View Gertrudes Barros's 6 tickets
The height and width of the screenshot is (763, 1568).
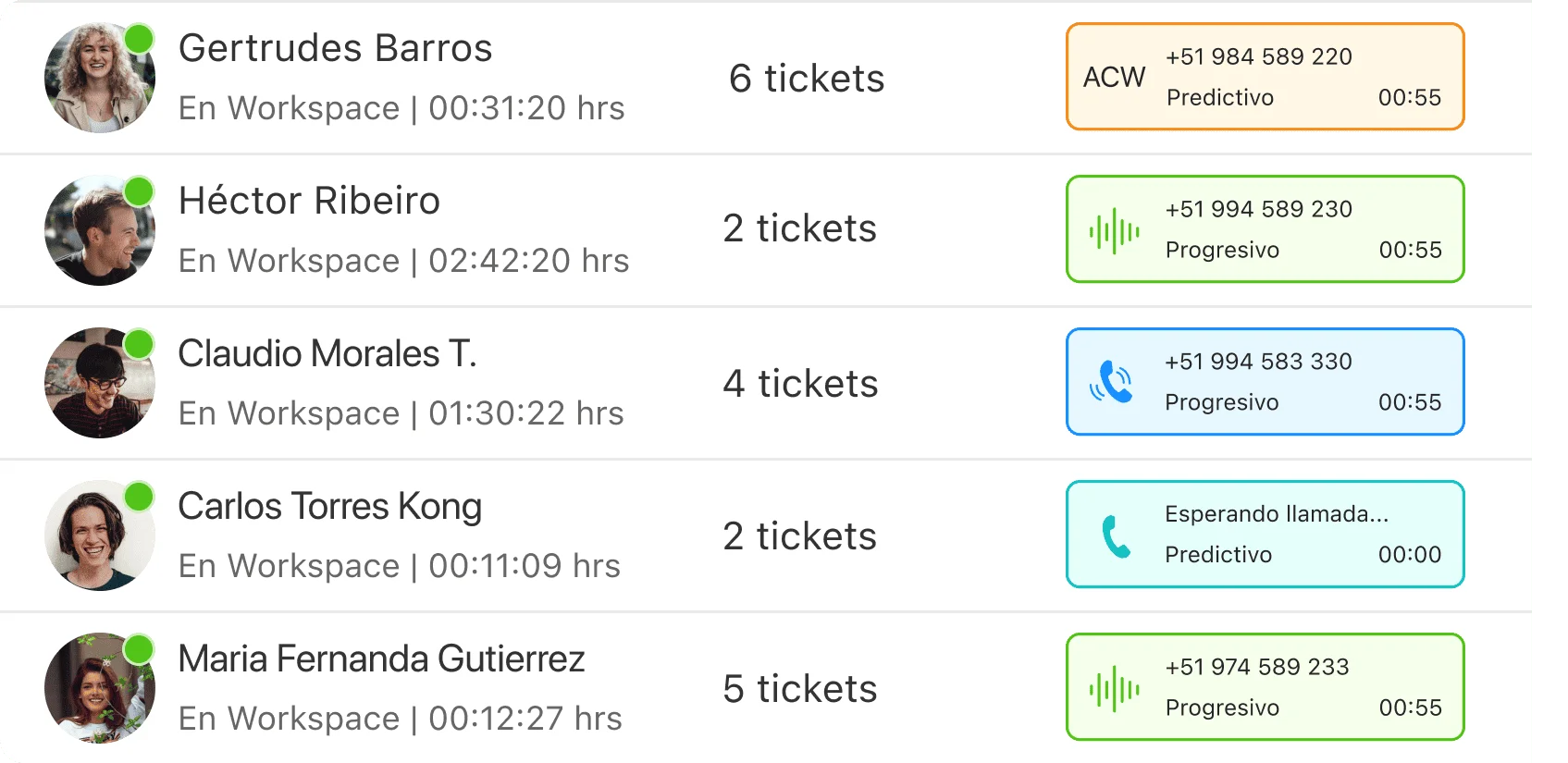click(806, 79)
